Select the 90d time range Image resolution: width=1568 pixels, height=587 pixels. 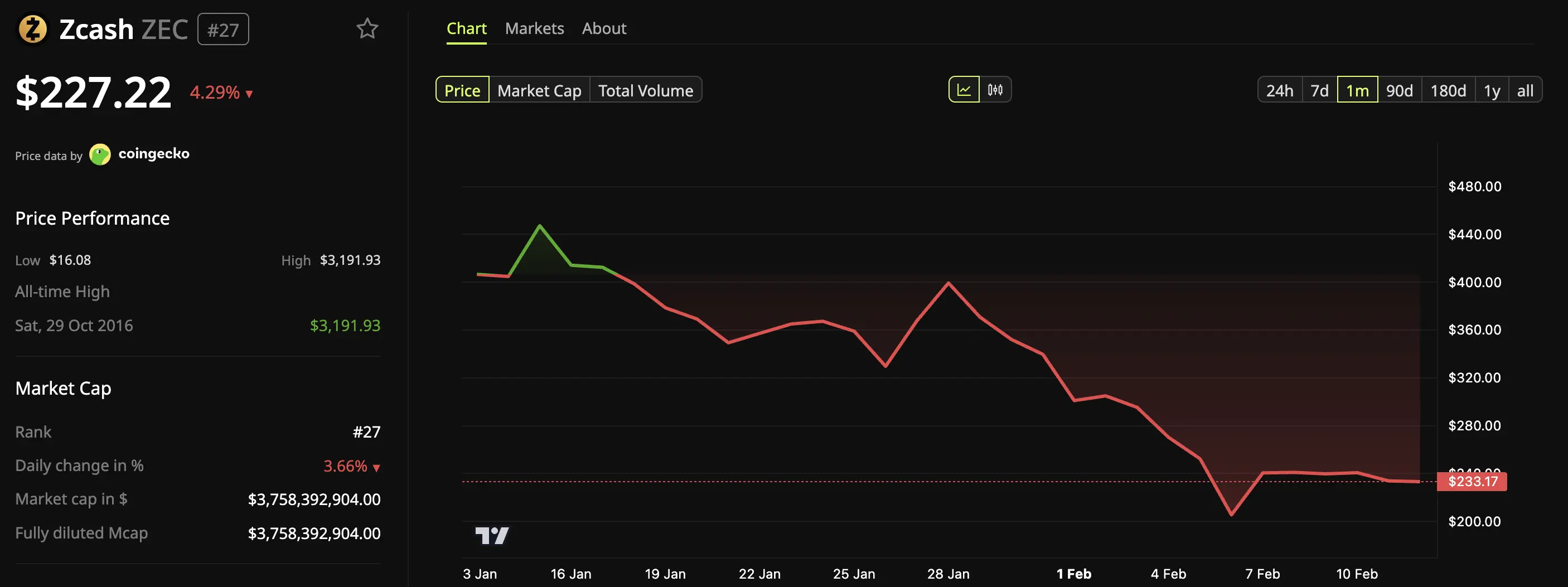pos(1400,90)
